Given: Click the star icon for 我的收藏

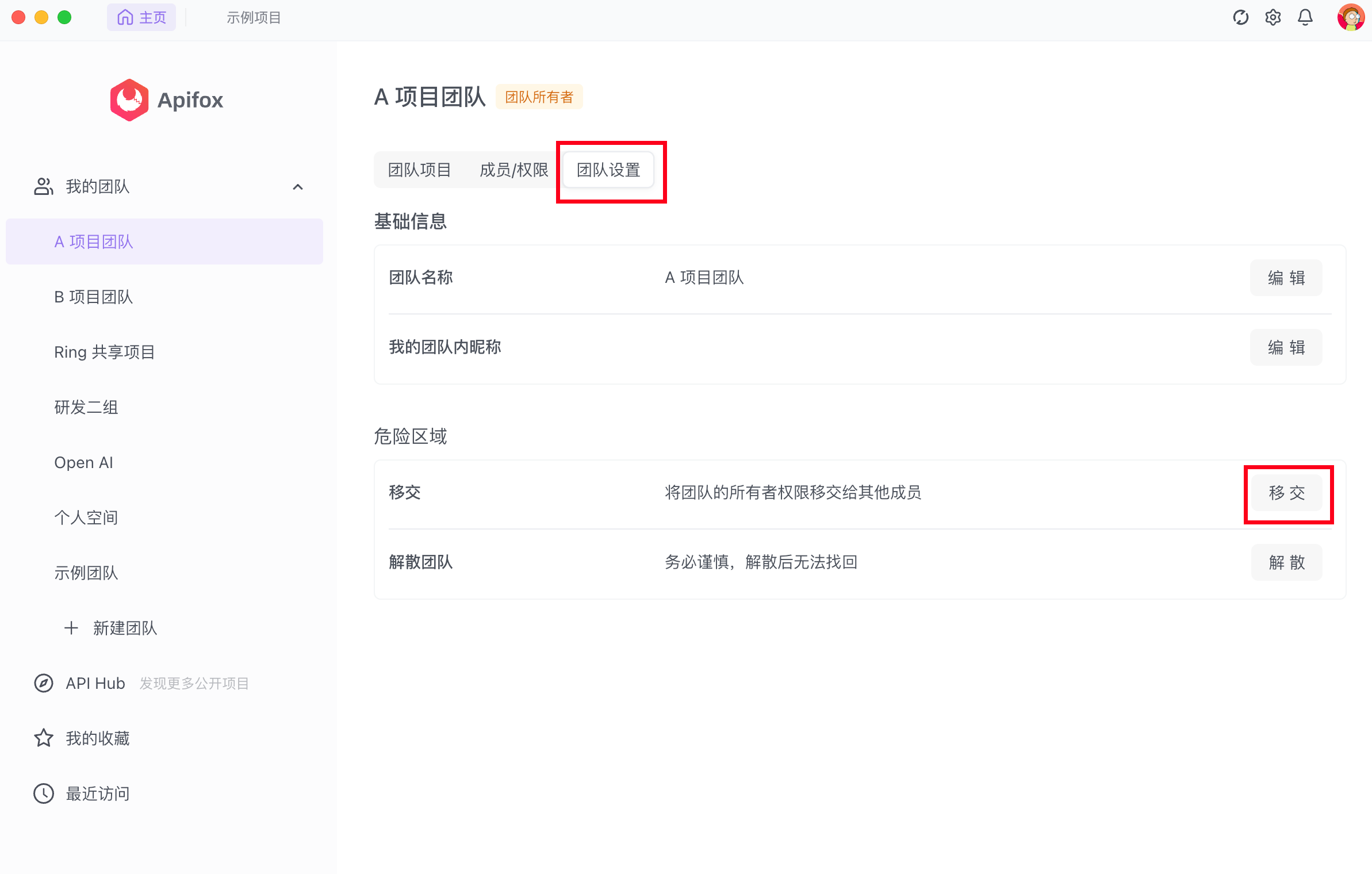Looking at the screenshot, I should click(x=44, y=738).
